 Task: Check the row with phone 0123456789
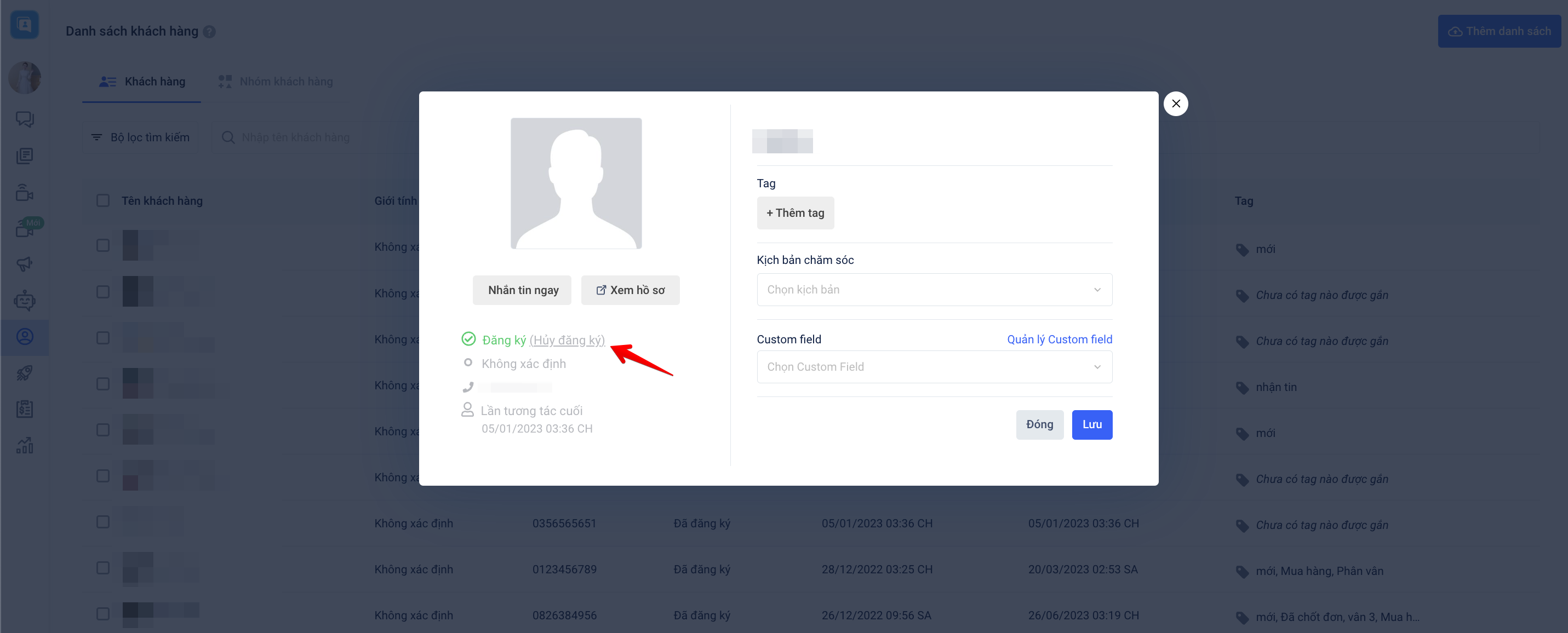pyautogui.click(x=103, y=568)
